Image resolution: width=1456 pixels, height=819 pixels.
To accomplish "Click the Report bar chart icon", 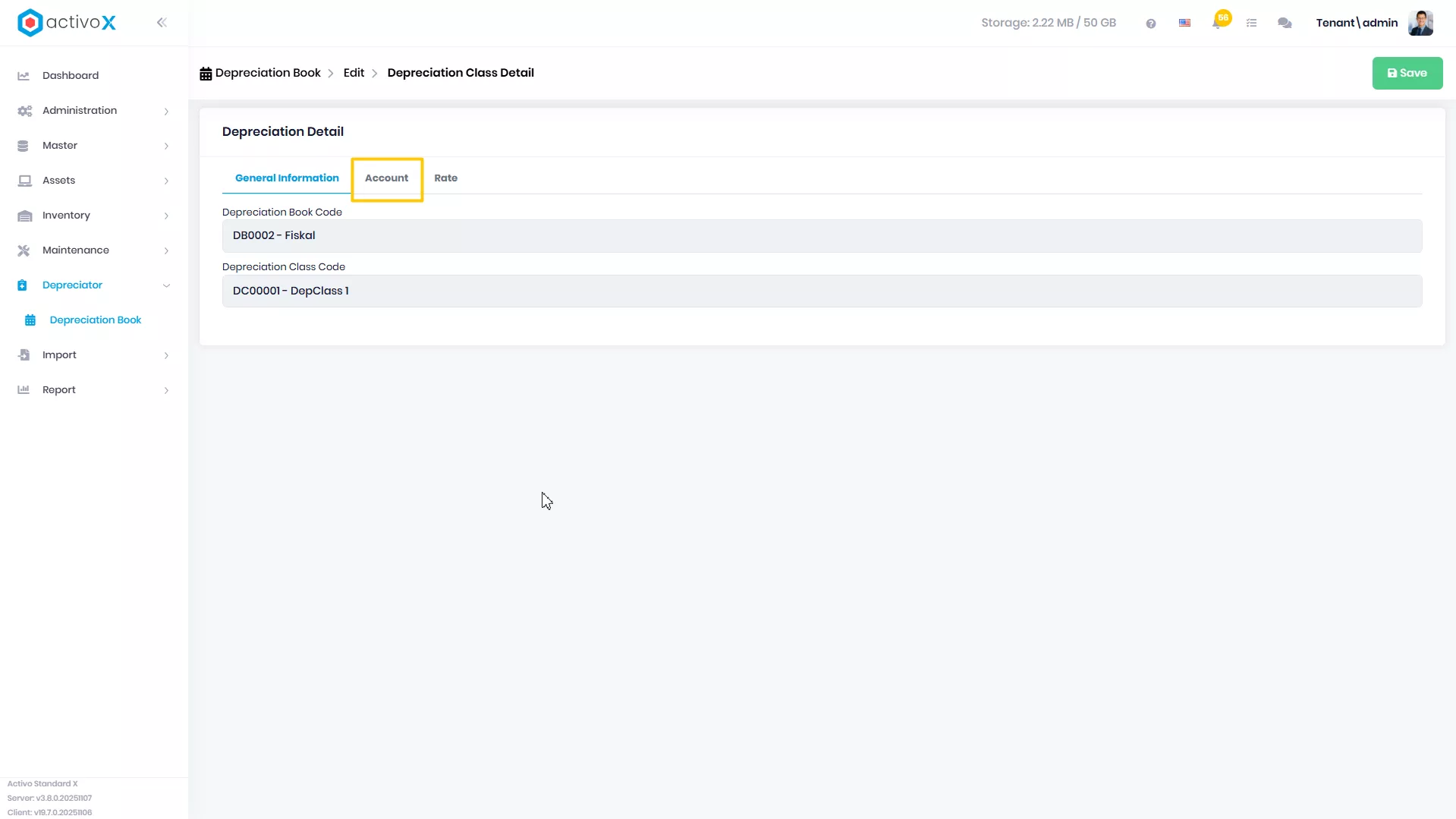I will [x=24, y=390].
